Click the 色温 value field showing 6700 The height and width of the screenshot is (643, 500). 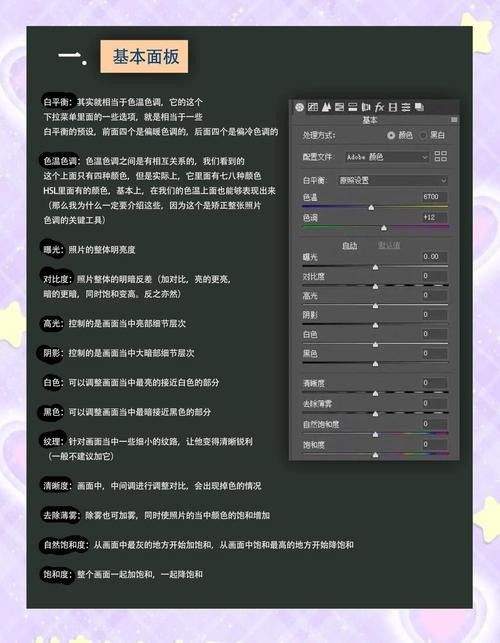tap(434, 197)
